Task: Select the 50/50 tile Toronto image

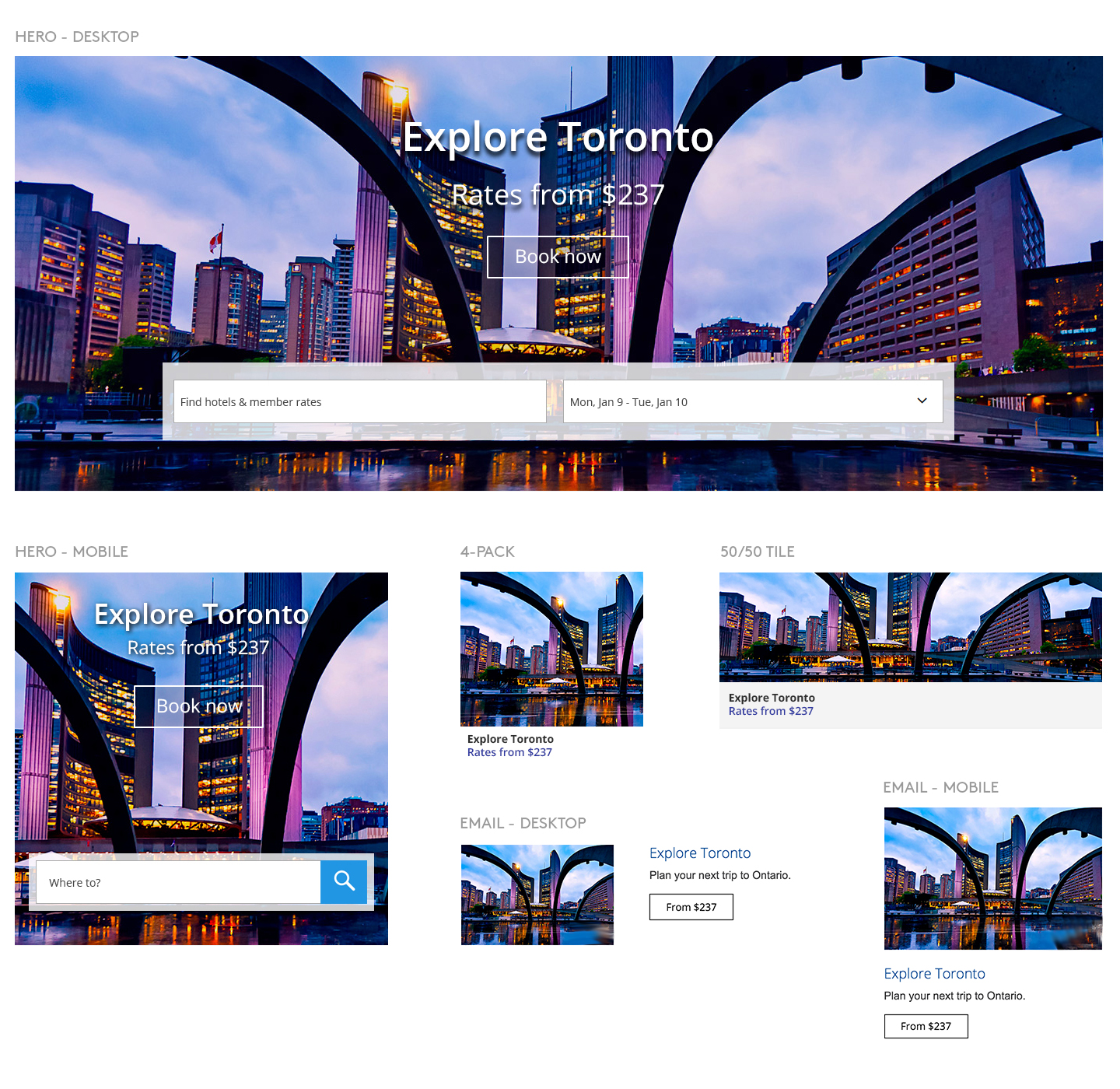Action: coord(910,627)
